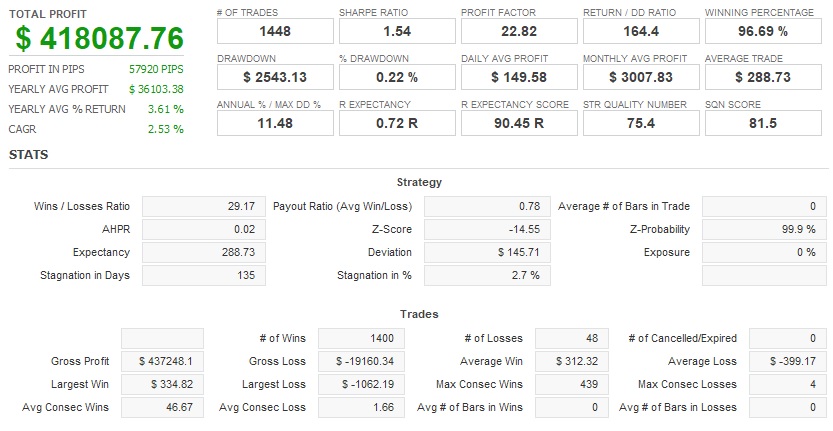Select the Largest Loss field
This screenshot has height=431, width=833.
(x=357, y=384)
